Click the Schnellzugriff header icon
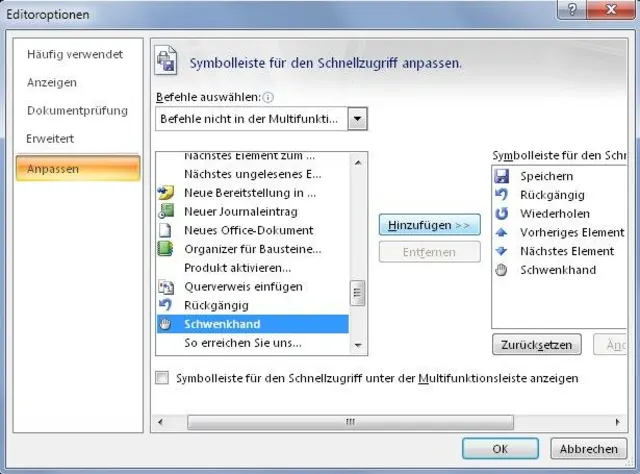This screenshot has width=640, height=474. [x=166, y=61]
